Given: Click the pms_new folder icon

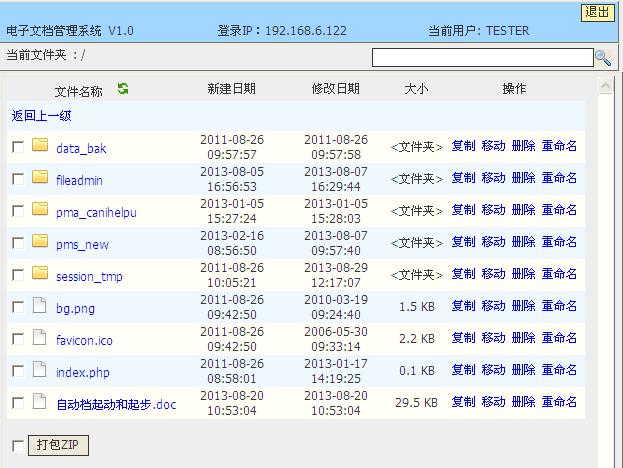Looking at the screenshot, I should 40,242.
